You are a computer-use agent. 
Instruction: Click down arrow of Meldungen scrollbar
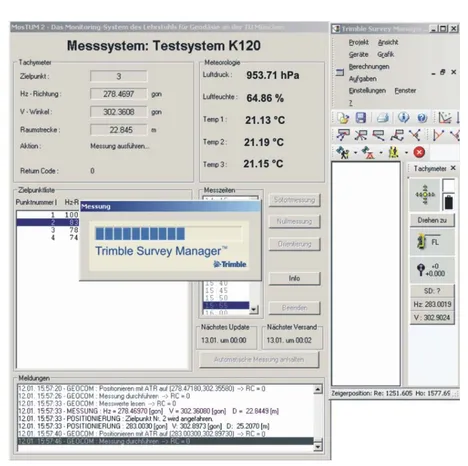318,447
